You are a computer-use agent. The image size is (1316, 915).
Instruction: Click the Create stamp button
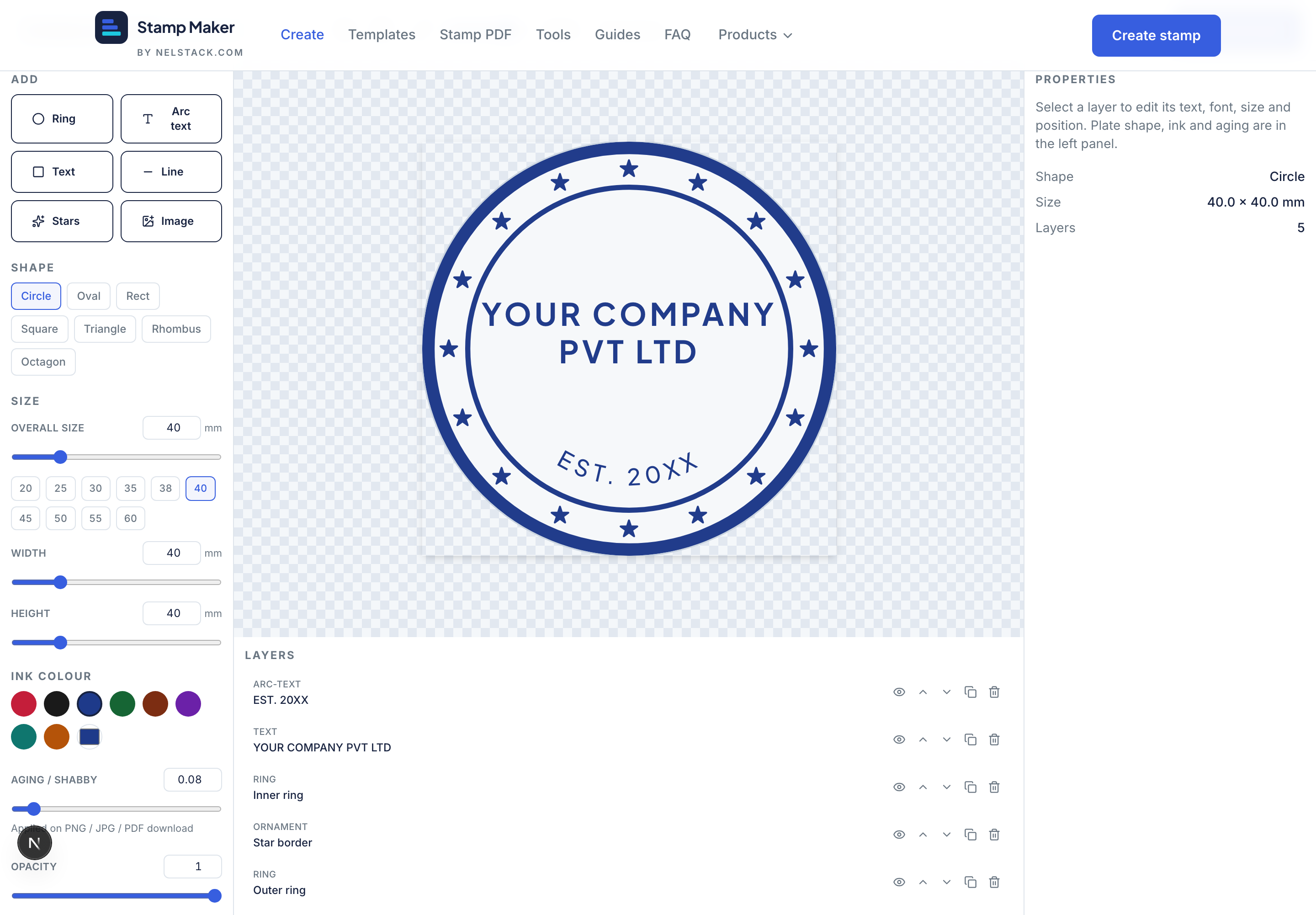(1156, 36)
